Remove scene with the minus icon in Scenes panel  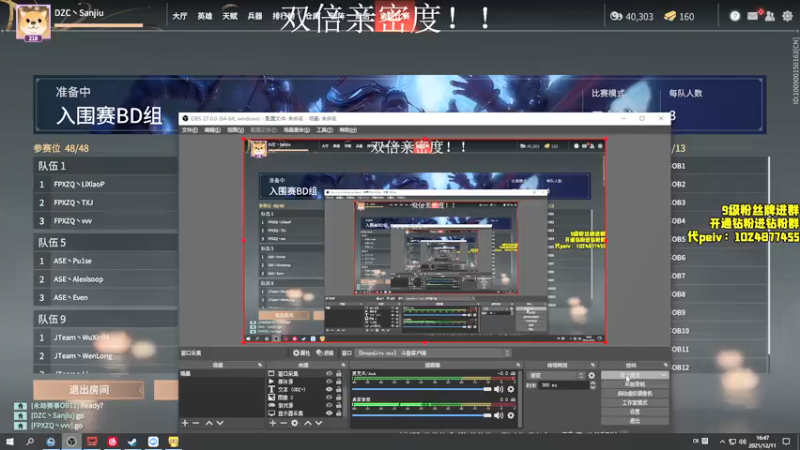tap(195, 423)
